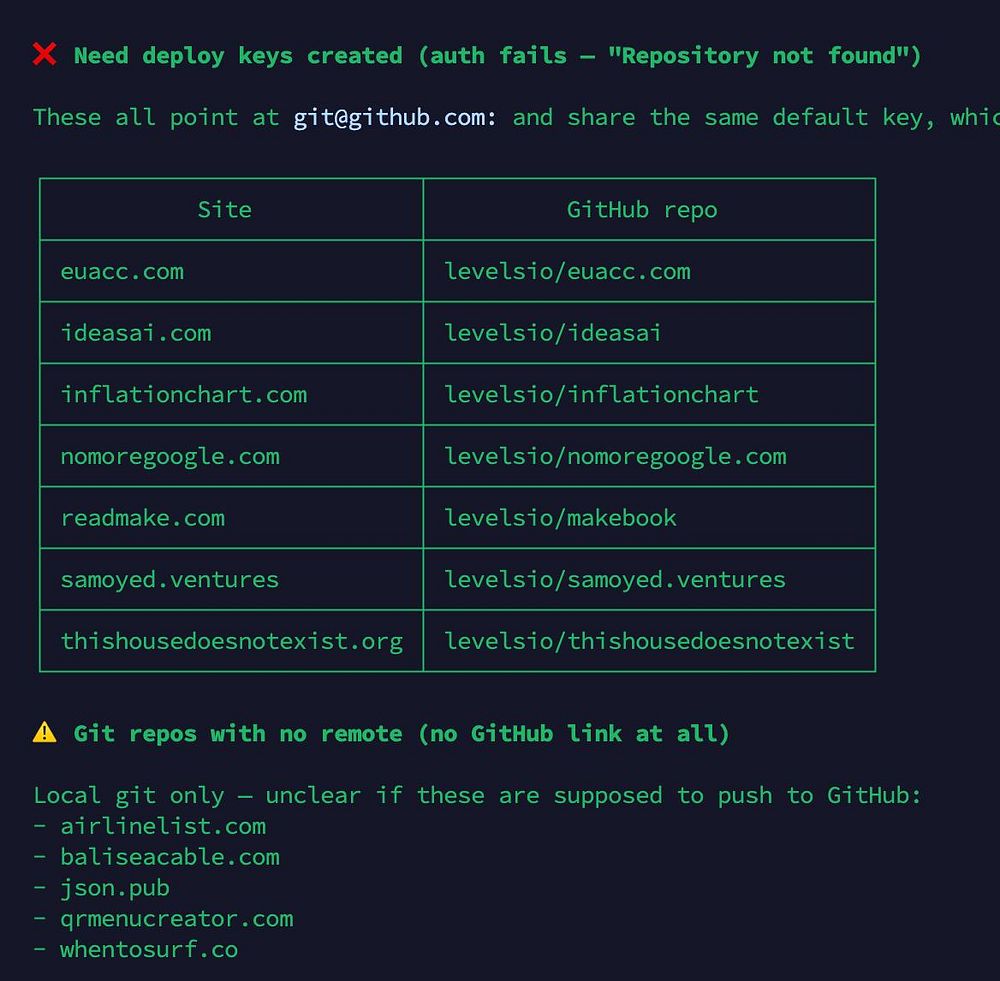Click the git@github.com: highlighted text
Viewport: 1000px width, 981px height.
click(x=395, y=117)
